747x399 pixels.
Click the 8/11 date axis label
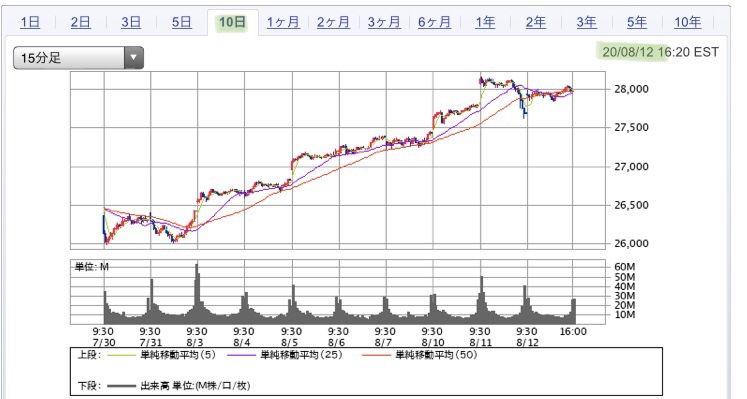tap(480, 342)
